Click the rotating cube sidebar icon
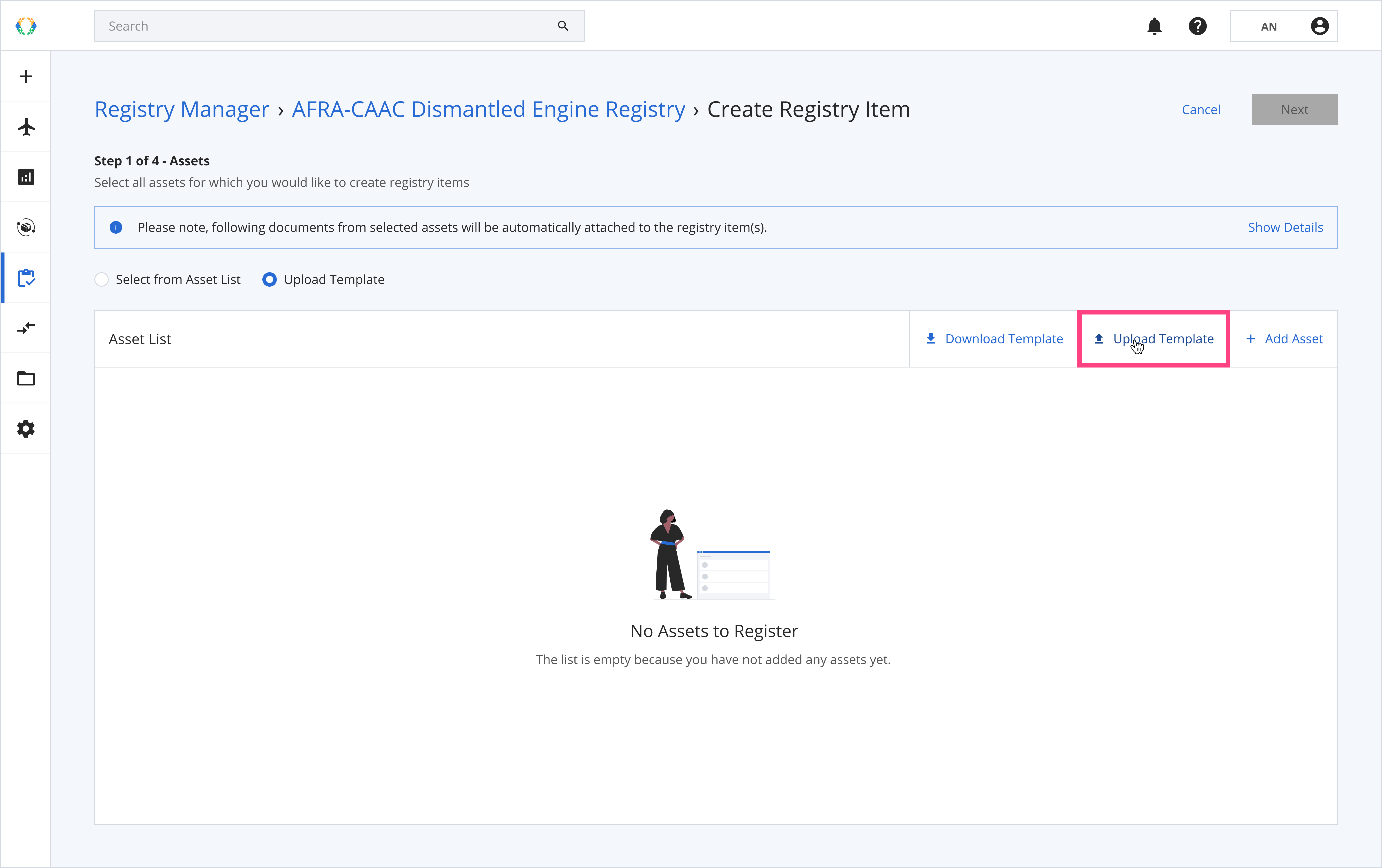1382x868 pixels. [x=26, y=227]
